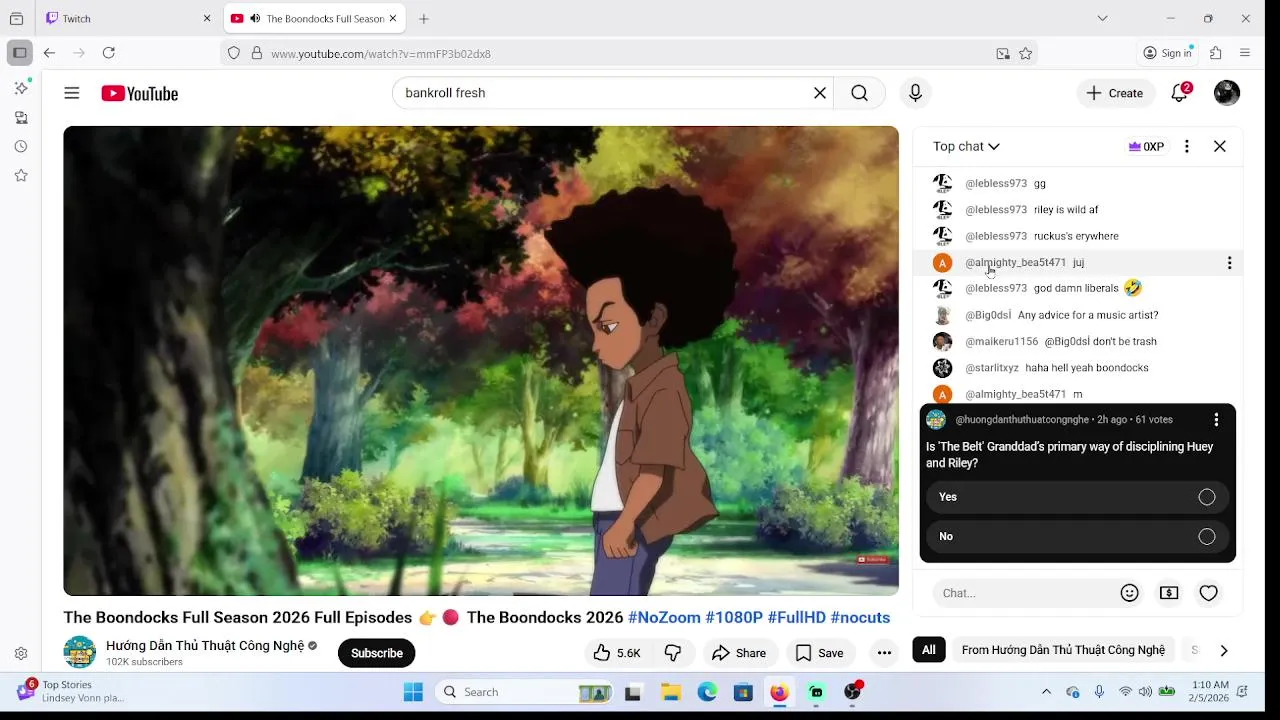Open the channel avatar thumbnail
The height and width of the screenshot is (720, 1280).
click(x=80, y=652)
